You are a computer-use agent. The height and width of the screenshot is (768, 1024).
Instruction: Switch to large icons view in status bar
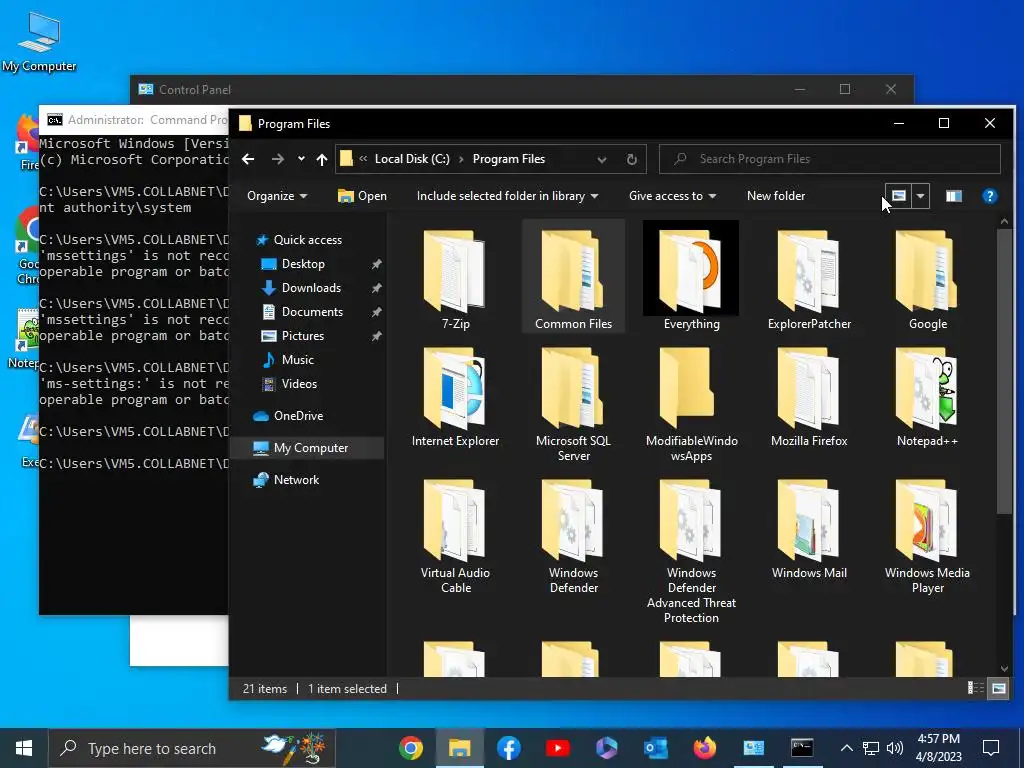tap(999, 688)
